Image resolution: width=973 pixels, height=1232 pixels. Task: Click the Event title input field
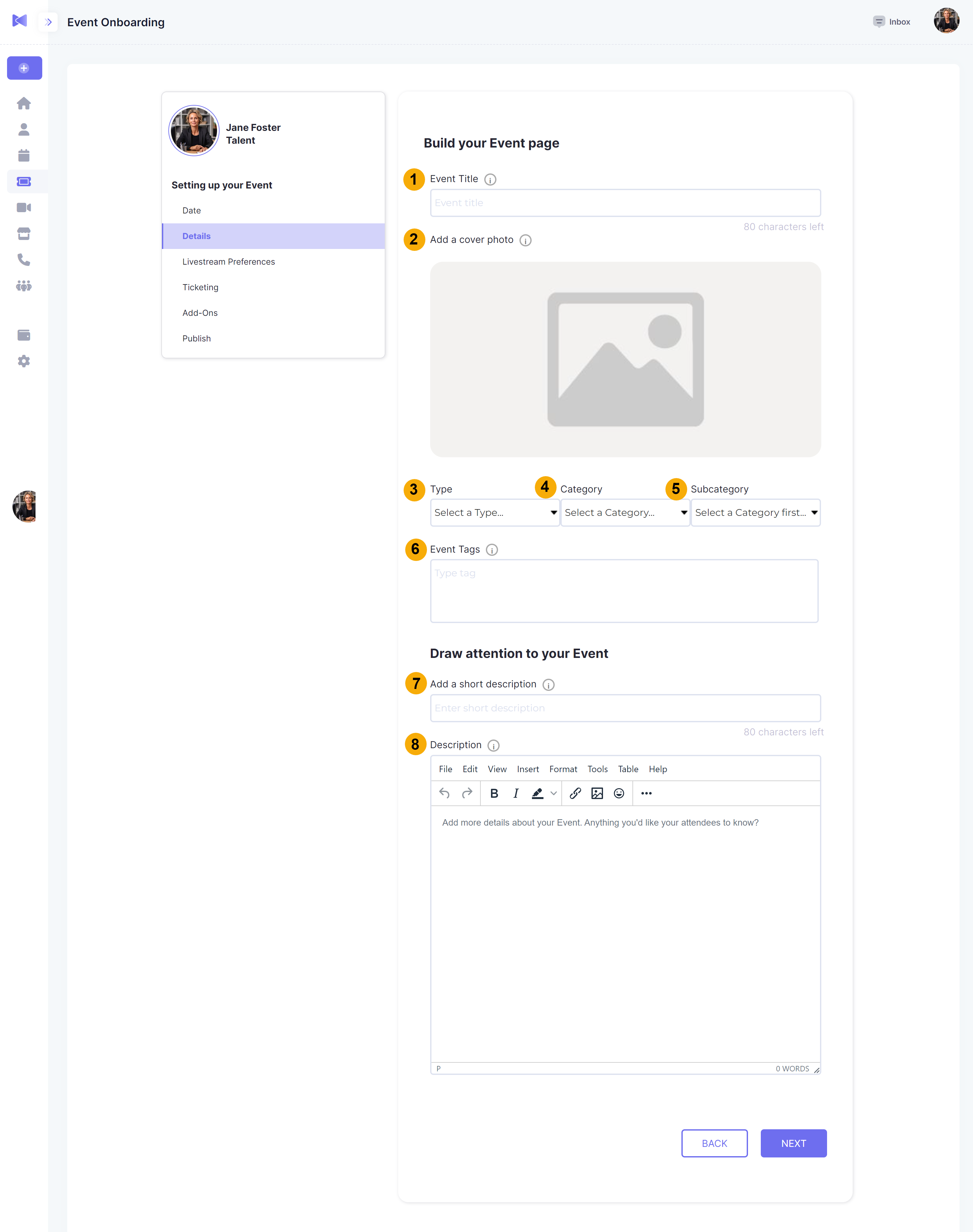(x=625, y=203)
